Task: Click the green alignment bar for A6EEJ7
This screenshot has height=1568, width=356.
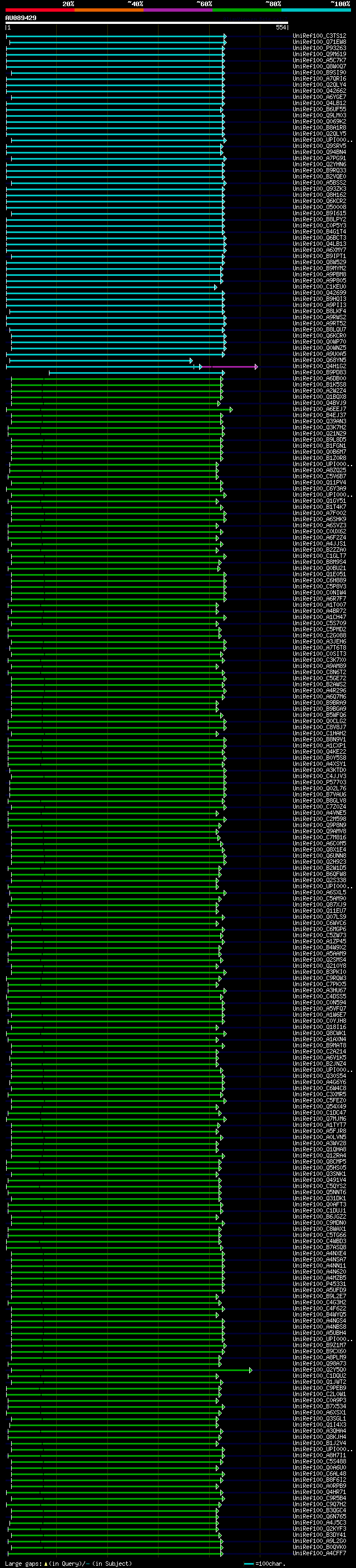Action: click(x=119, y=409)
